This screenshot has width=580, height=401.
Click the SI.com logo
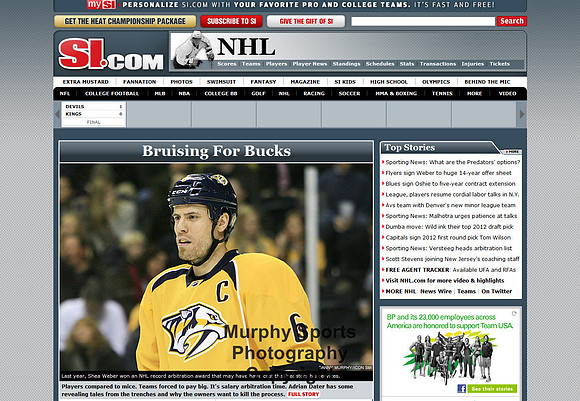pos(111,54)
